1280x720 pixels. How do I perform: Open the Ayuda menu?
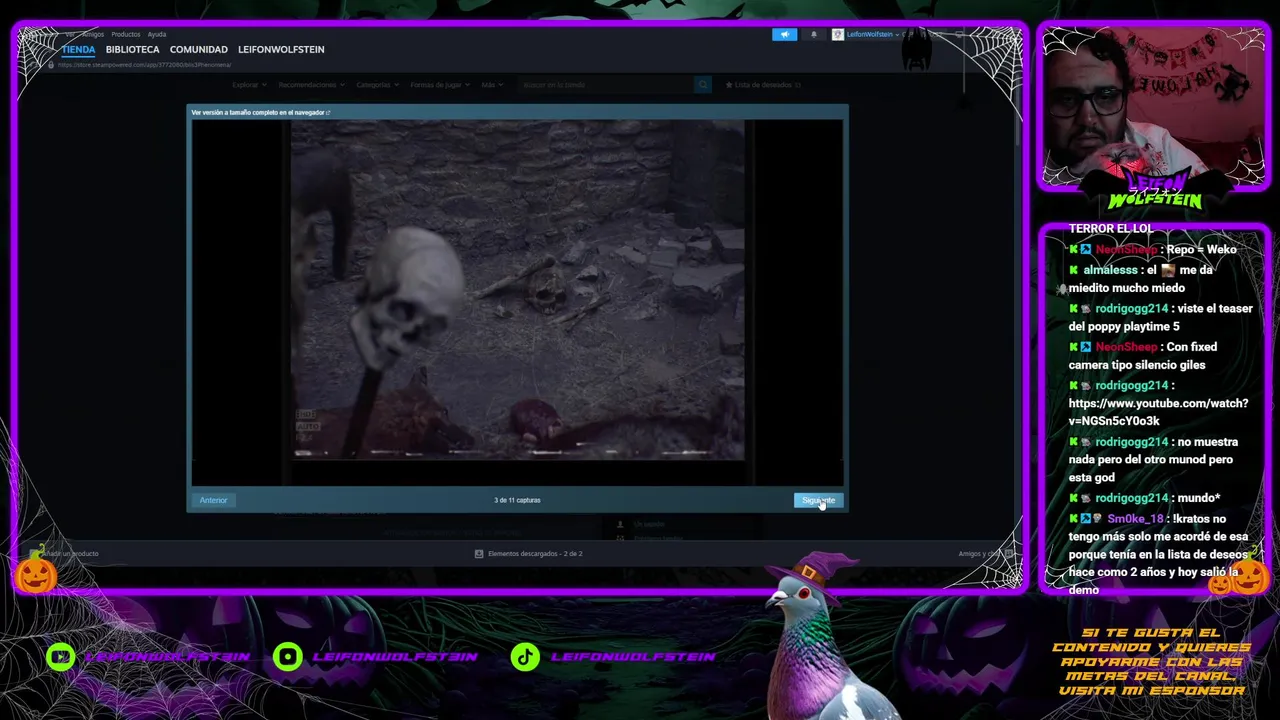pos(157,34)
